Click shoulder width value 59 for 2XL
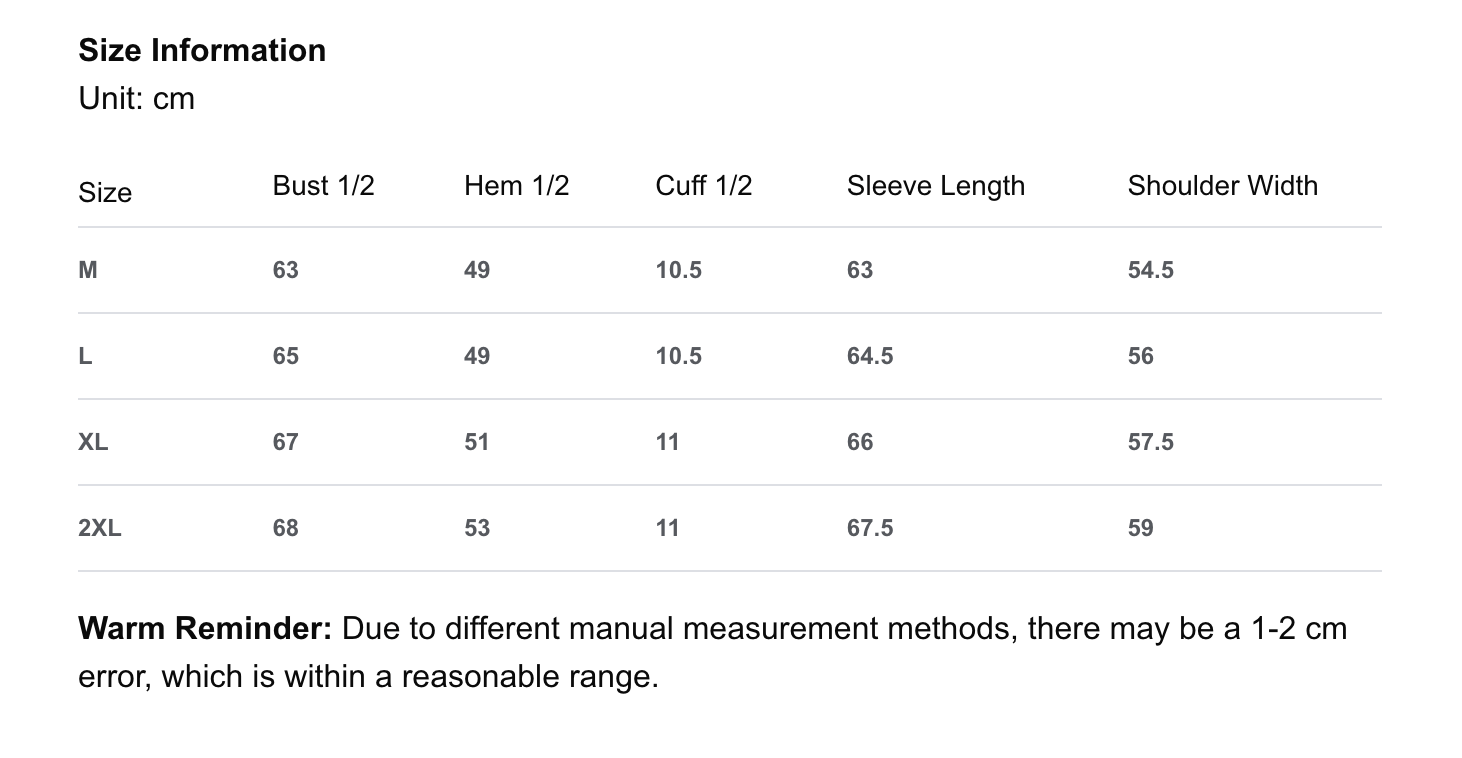This screenshot has height=758, width=1462. (x=1140, y=528)
